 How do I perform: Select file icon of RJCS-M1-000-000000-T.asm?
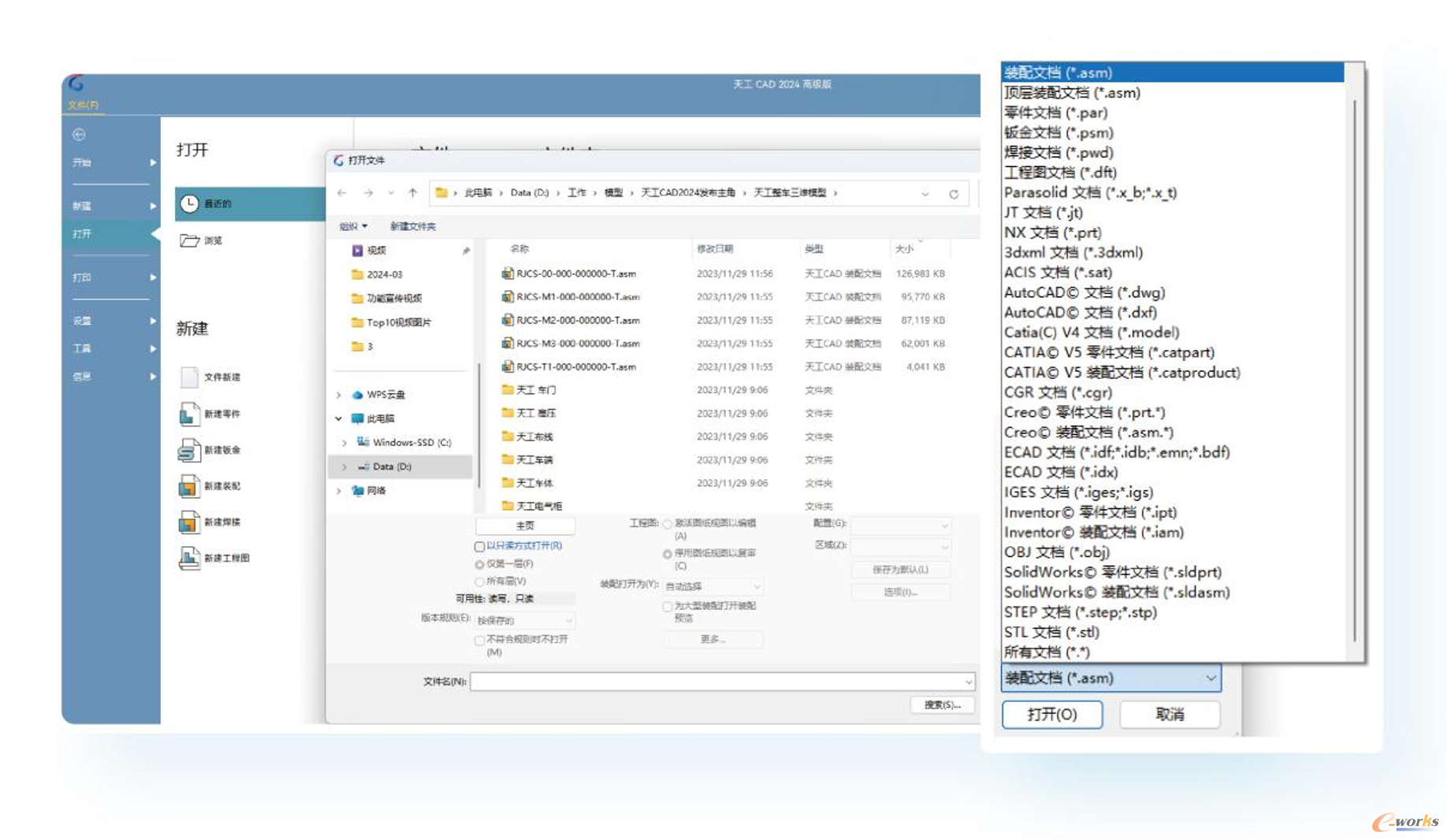pos(508,297)
